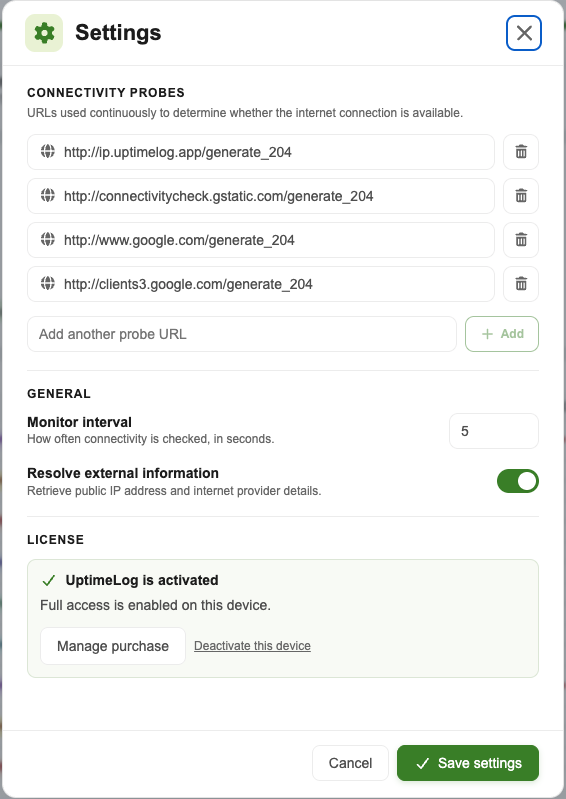Focus the Add another probe URL field
This screenshot has width=566, height=799.
(x=242, y=334)
